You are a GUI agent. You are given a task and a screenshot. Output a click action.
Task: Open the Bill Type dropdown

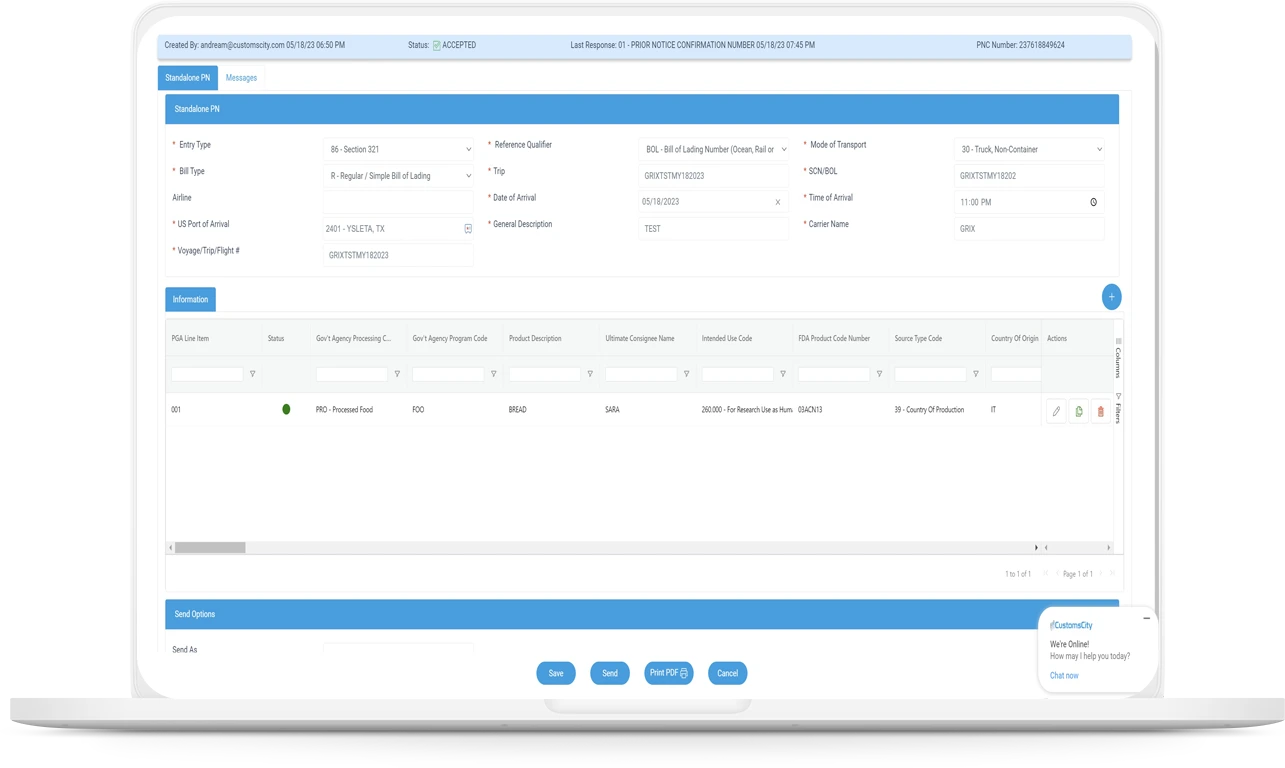click(466, 174)
